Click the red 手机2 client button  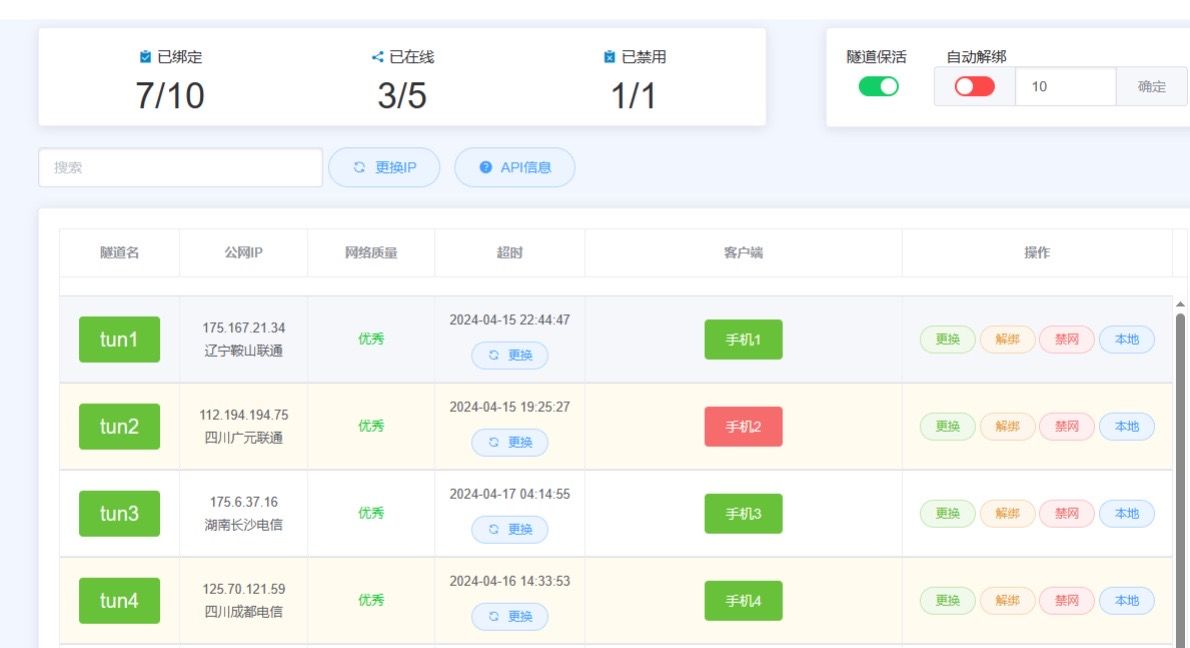(743, 427)
